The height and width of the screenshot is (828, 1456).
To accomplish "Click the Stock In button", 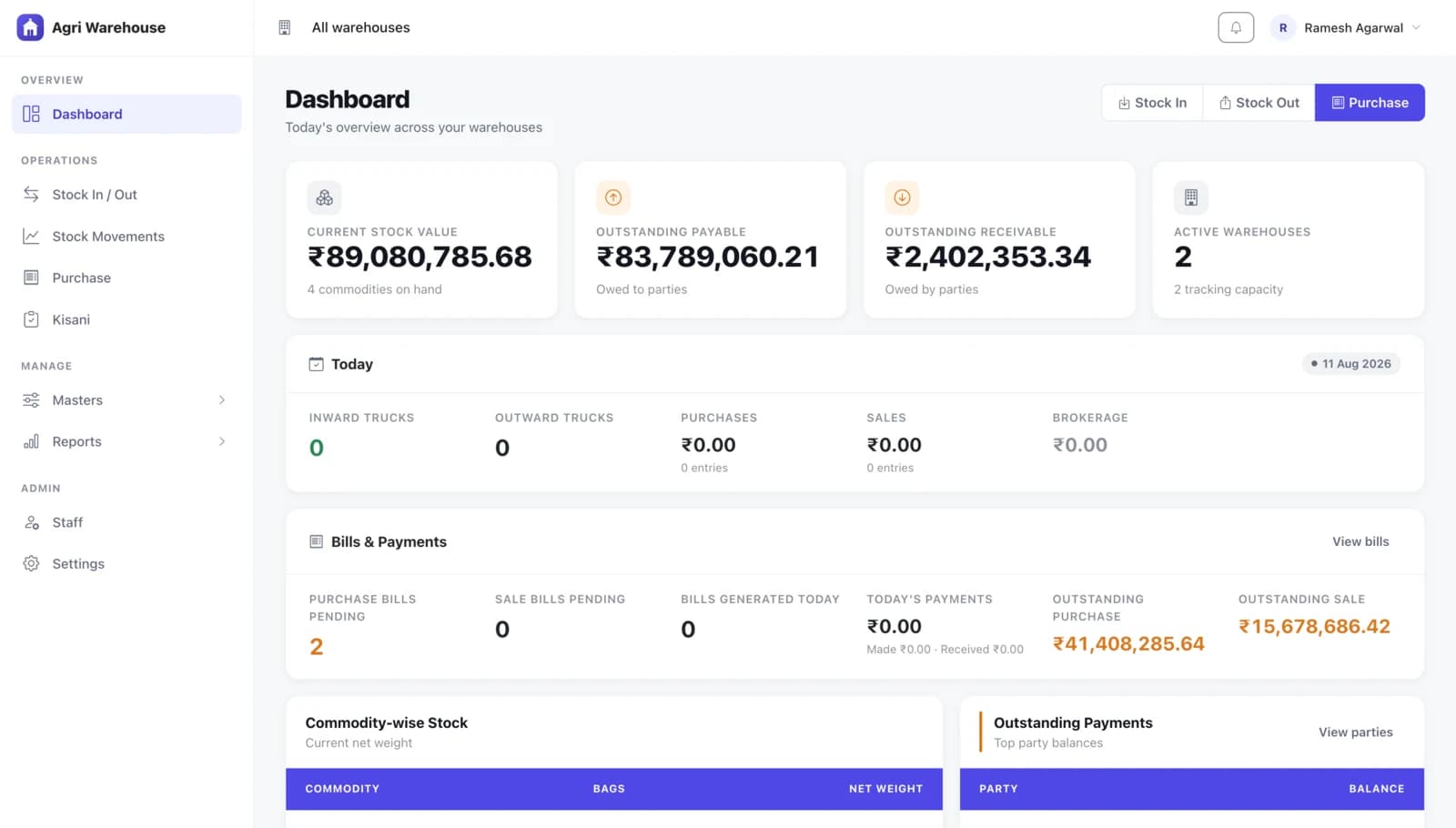I will click(1152, 103).
